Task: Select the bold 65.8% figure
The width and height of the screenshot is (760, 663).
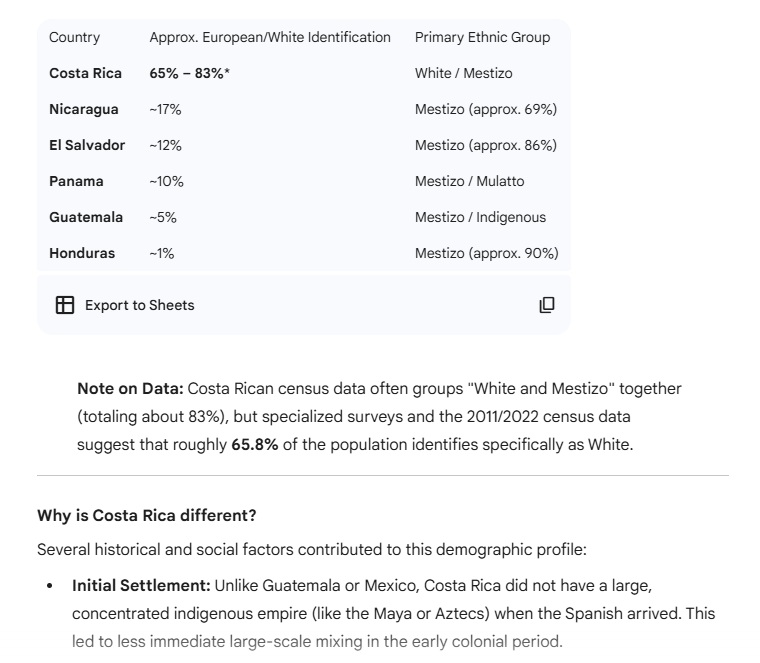Action: (x=254, y=444)
